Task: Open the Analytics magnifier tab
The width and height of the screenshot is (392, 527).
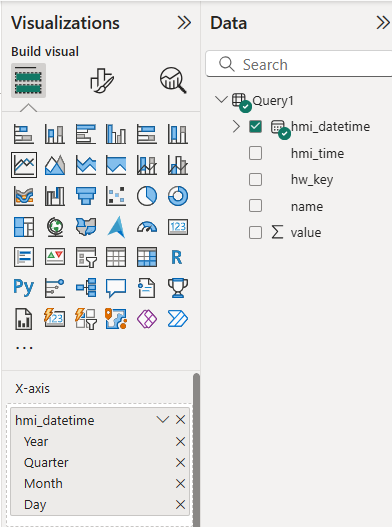Action: pos(173,81)
